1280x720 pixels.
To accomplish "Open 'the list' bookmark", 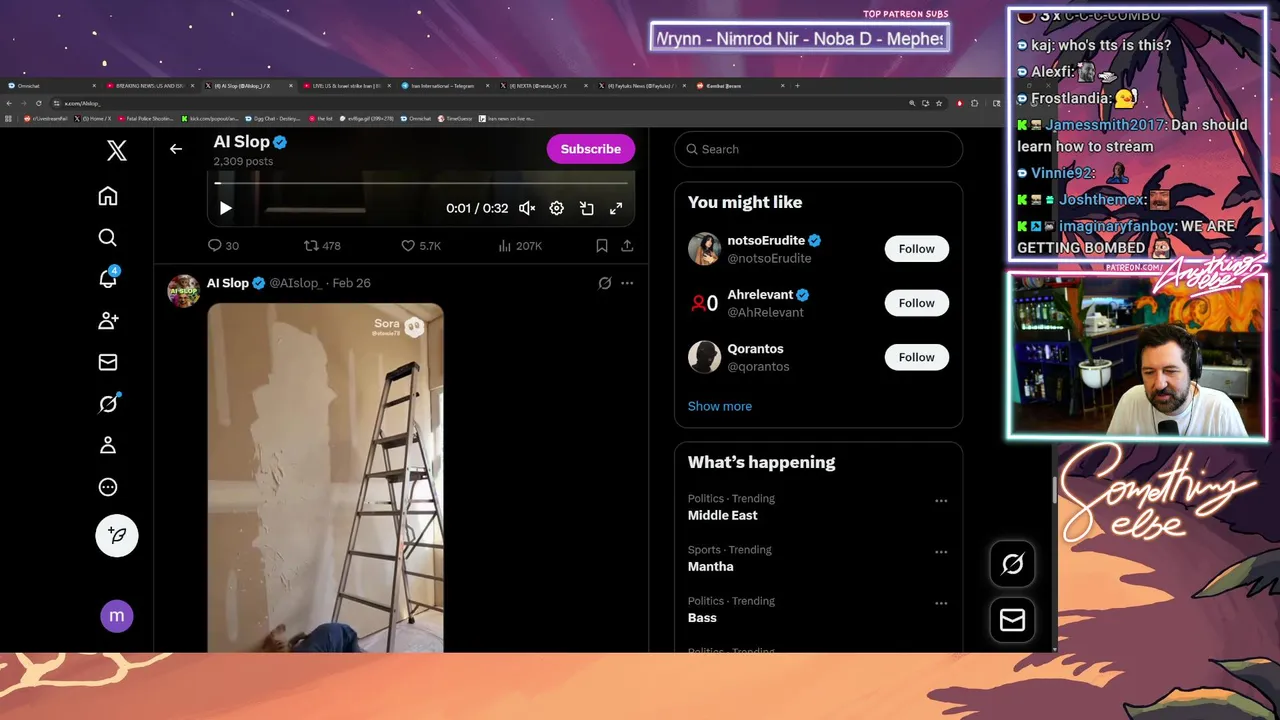I will tap(321, 118).
